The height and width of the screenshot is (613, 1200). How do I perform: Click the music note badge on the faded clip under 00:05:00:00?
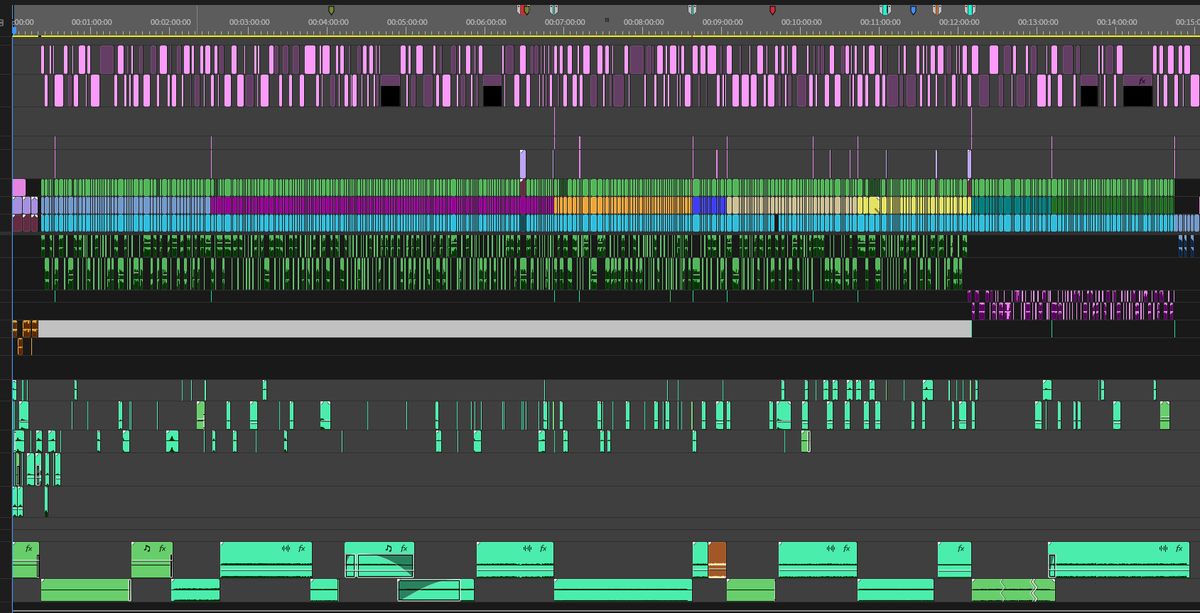tap(388, 548)
